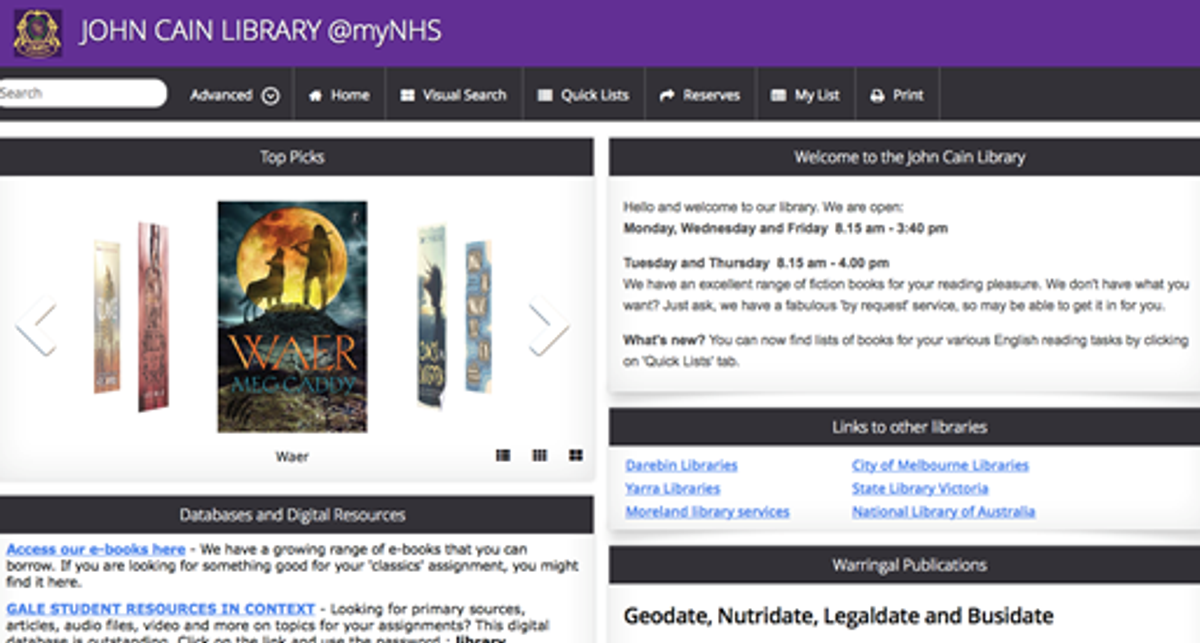The width and height of the screenshot is (1200, 643).
Task: Open the Darebin Libraries link
Action: click(x=681, y=465)
